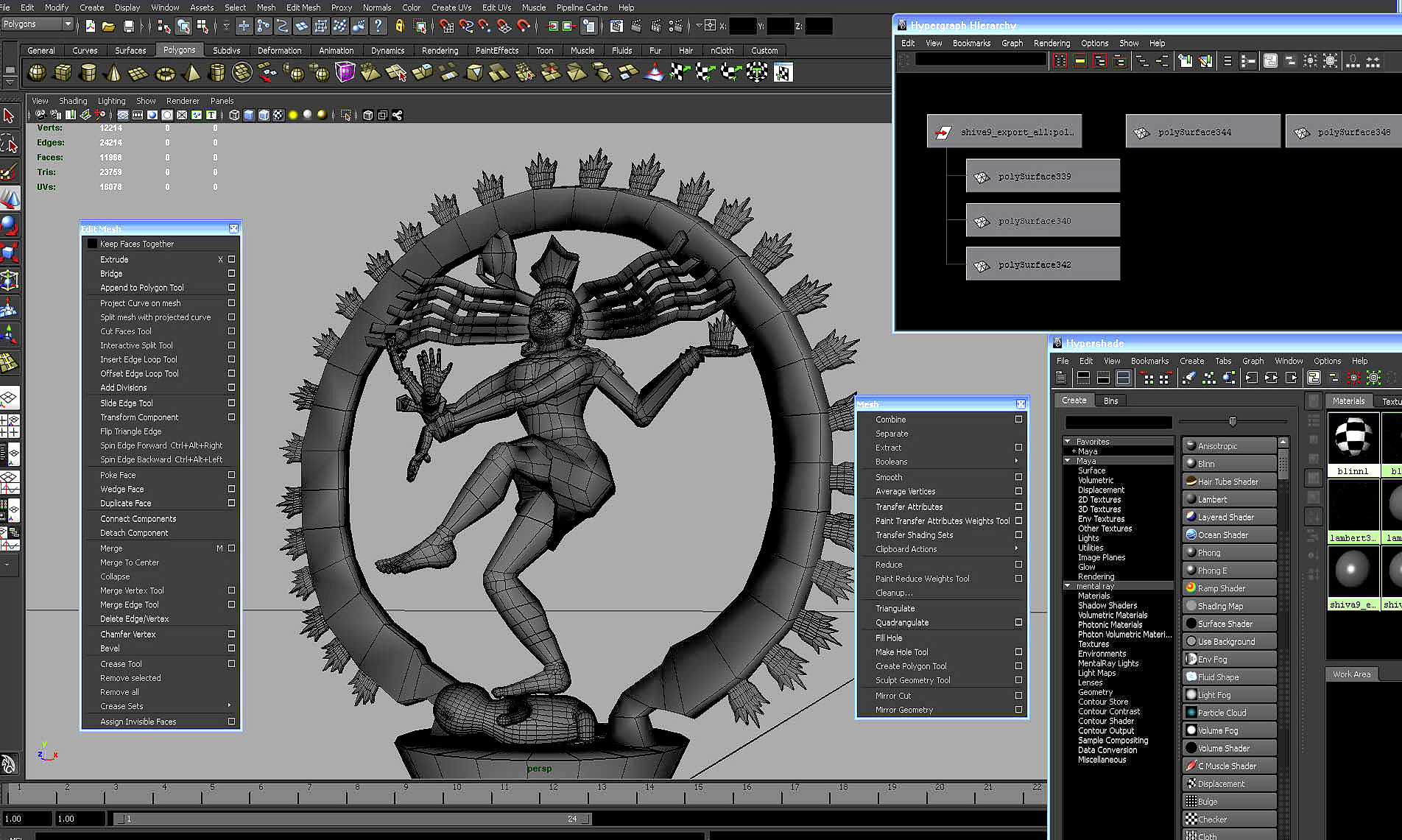Image resolution: width=1402 pixels, height=840 pixels.
Task: Collapse the mental ray section
Action: click(x=1067, y=585)
